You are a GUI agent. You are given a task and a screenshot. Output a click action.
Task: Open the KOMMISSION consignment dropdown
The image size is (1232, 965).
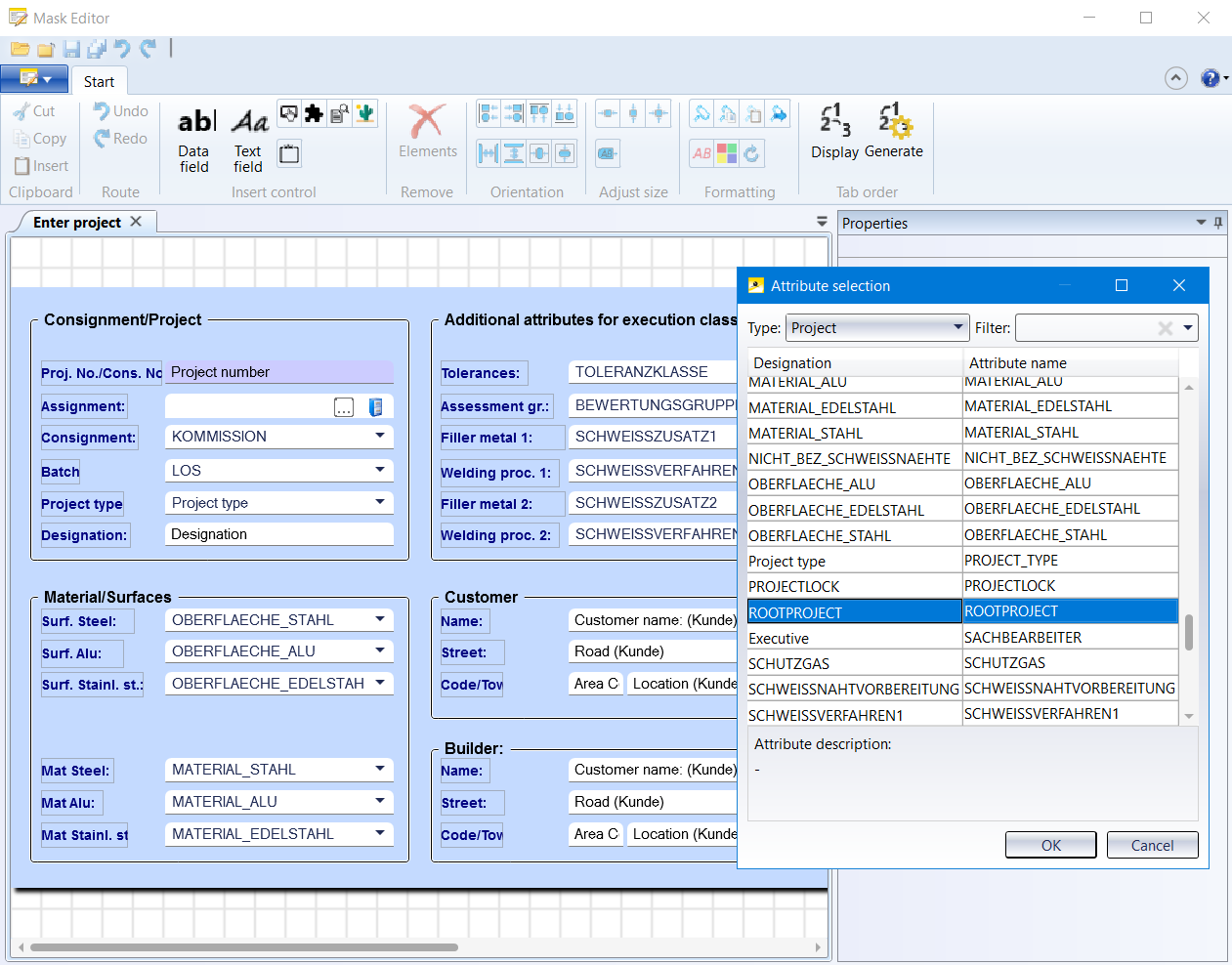(380, 437)
